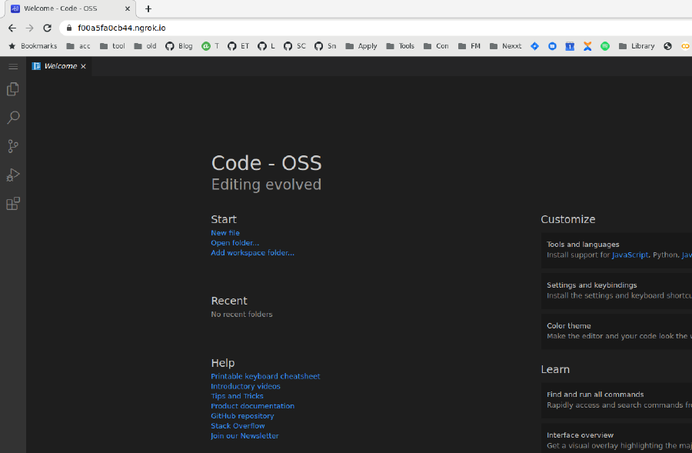This screenshot has width=692, height=453.
Task: Open the Apply bookmarks folder
Action: (x=361, y=46)
